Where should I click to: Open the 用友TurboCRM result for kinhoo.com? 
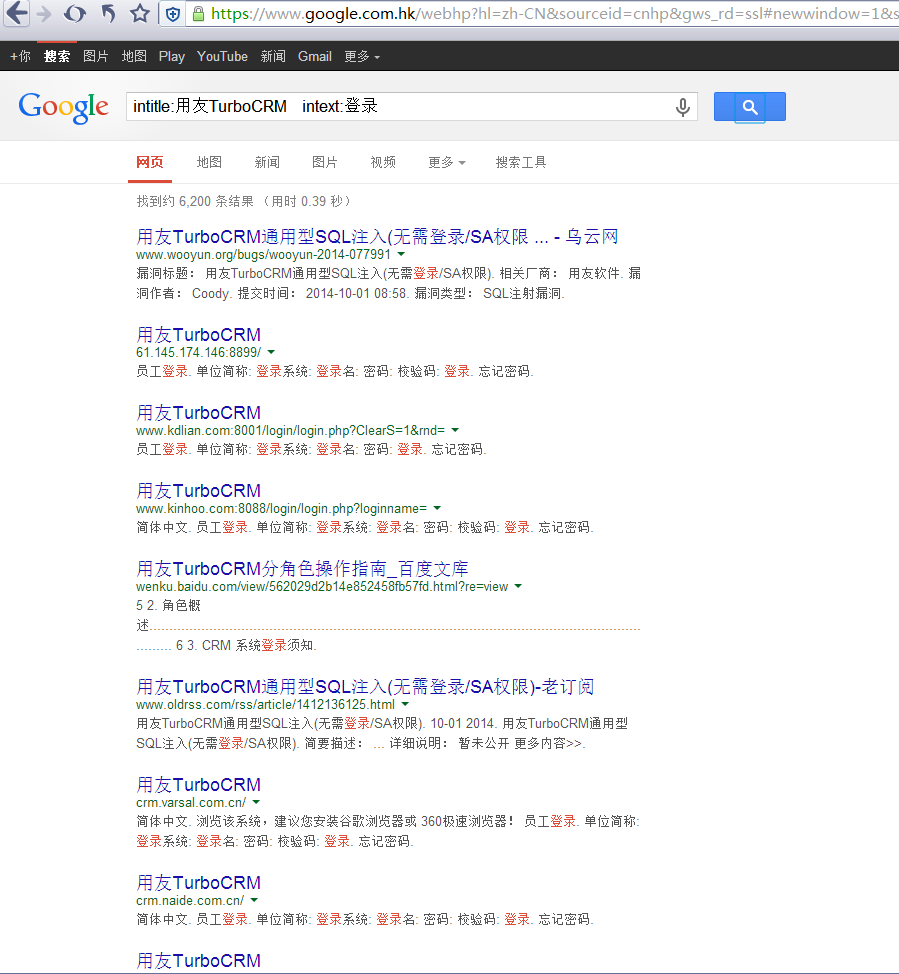pos(199,491)
